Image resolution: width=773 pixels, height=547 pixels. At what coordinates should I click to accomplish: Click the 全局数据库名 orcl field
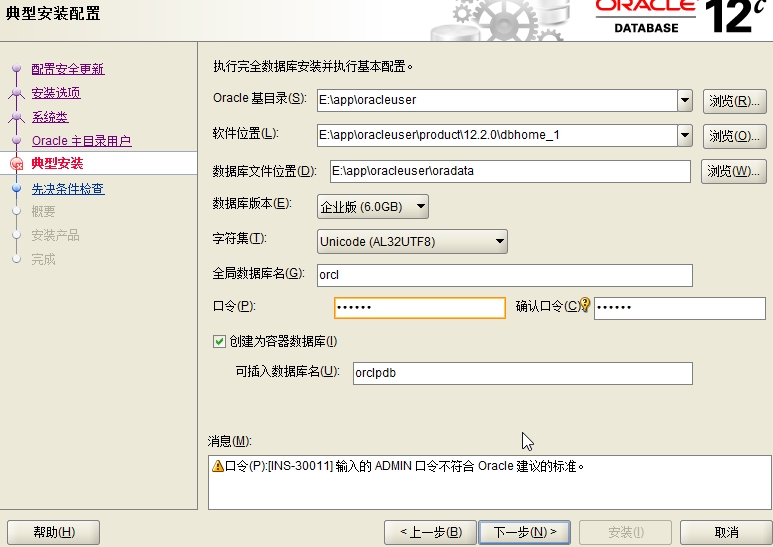pos(505,275)
